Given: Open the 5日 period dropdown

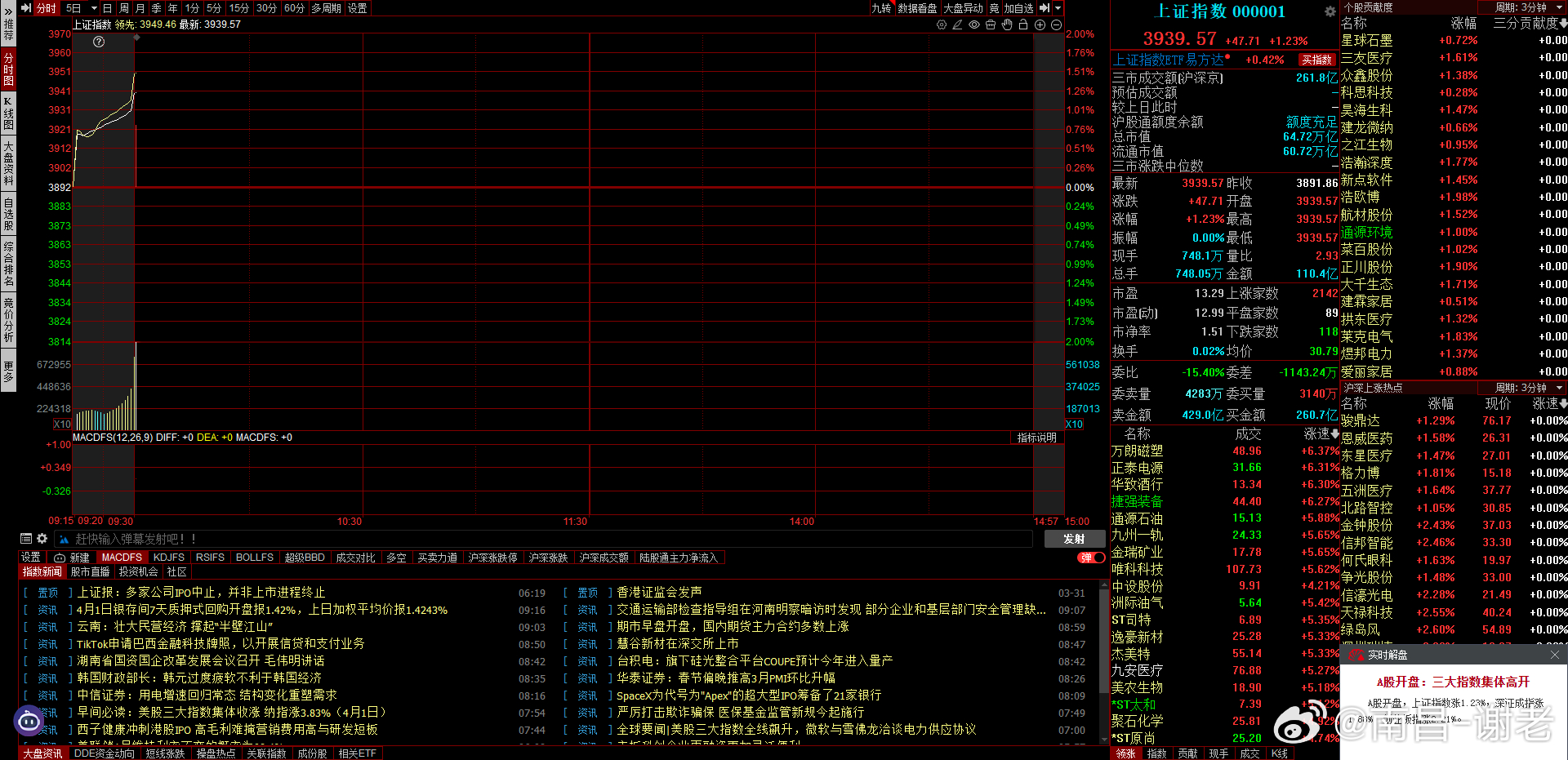Looking at the screenshot, I should pyautogui.click(x=94, y=8).
